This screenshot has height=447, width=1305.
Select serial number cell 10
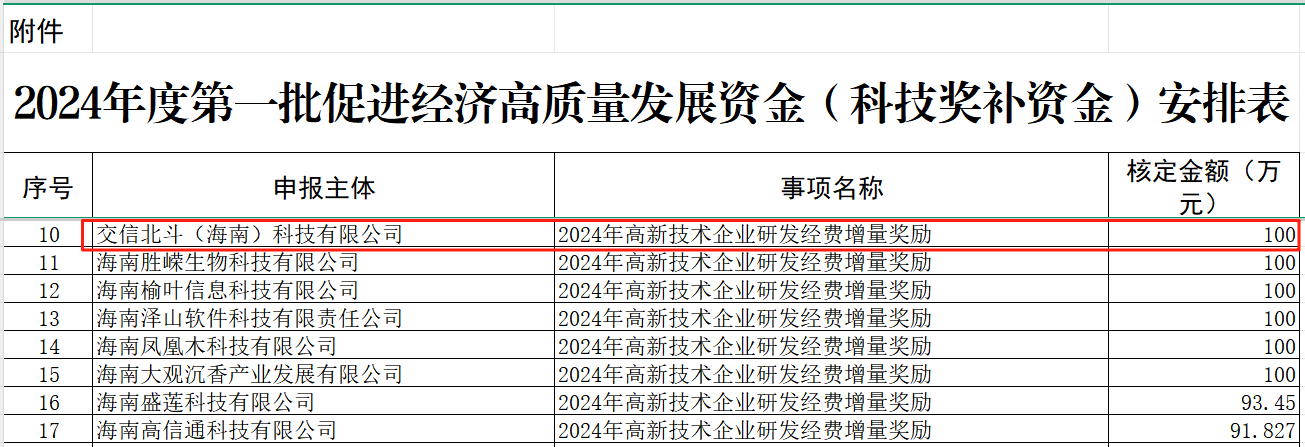click(x=46, y=235)
